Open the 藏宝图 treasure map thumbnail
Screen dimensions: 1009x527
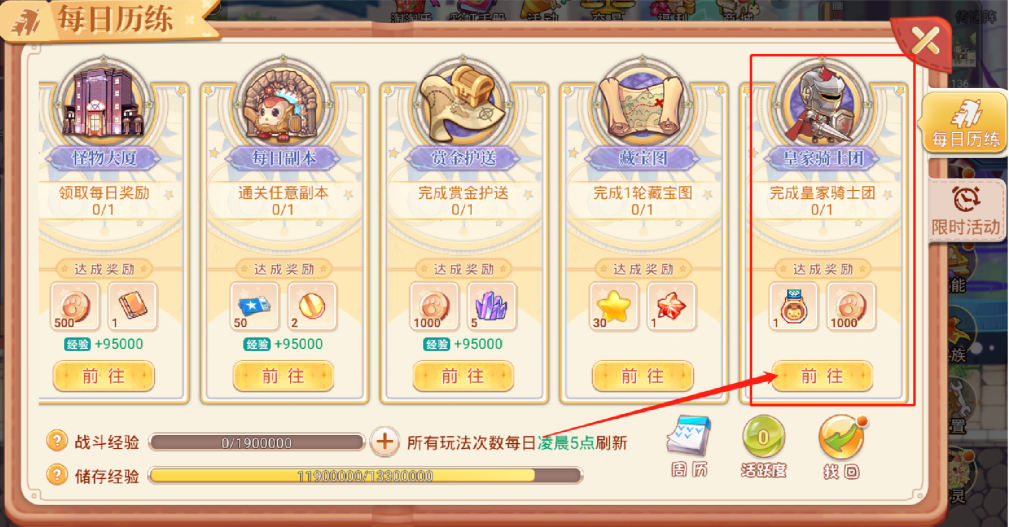click(x=642, y=104)
